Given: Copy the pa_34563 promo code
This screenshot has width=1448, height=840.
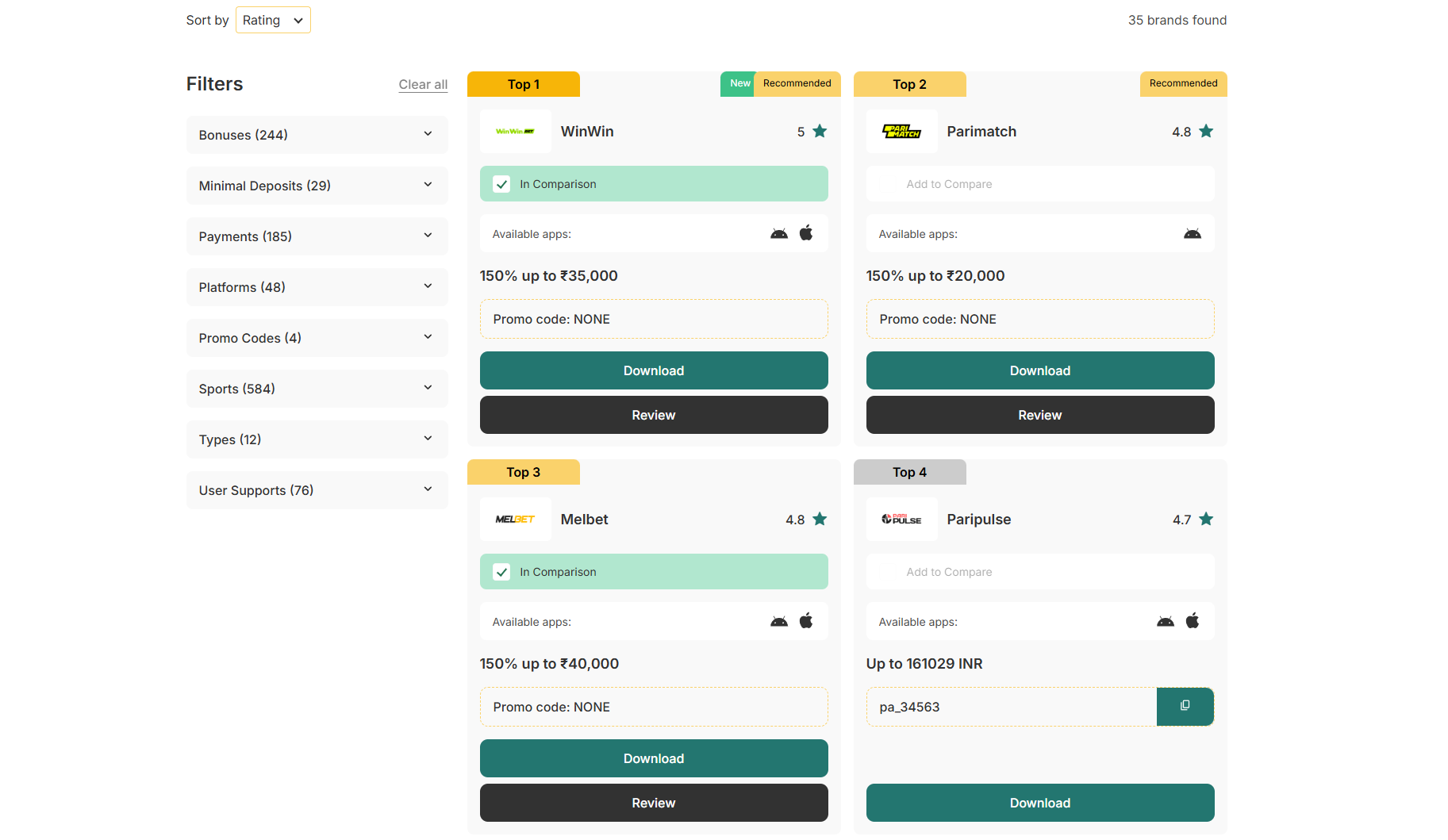Looking at the screenshot, I should (1185, 706).
